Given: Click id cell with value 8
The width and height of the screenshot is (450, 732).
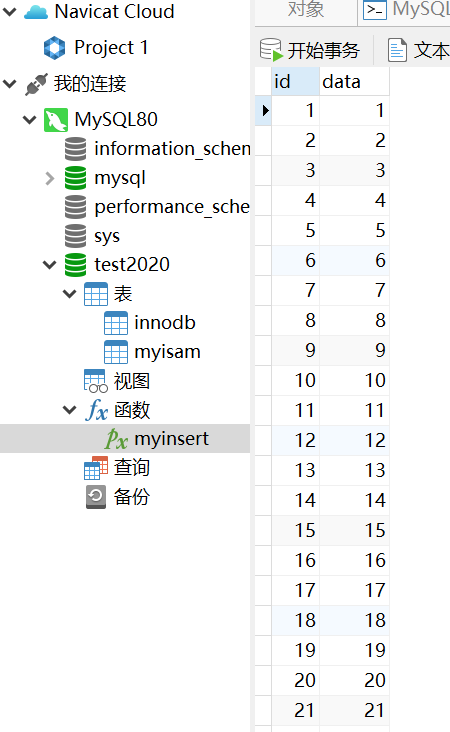Looking at the screenshot, I should 295,320.
